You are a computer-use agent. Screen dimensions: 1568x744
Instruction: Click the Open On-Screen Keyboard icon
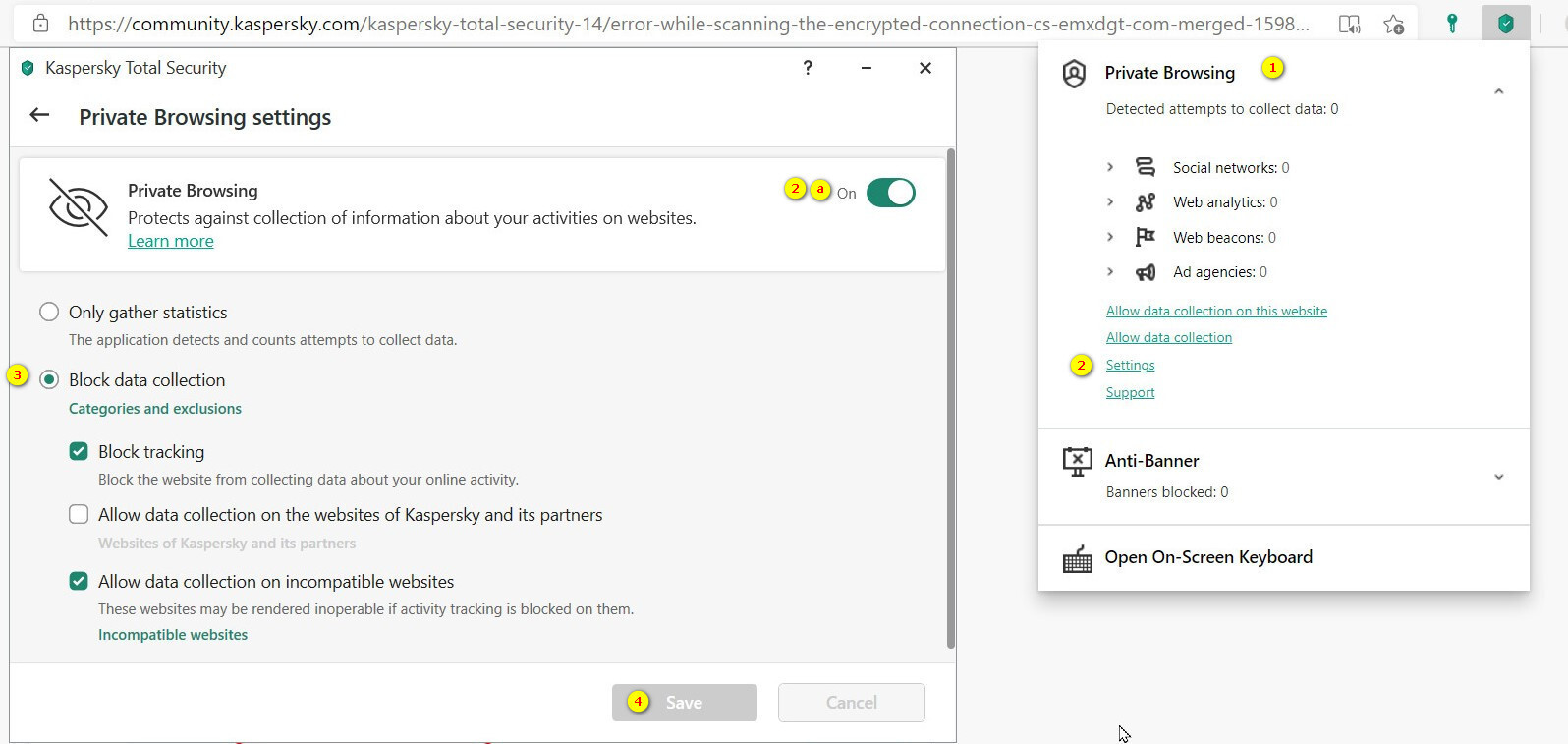point(1078,558)
